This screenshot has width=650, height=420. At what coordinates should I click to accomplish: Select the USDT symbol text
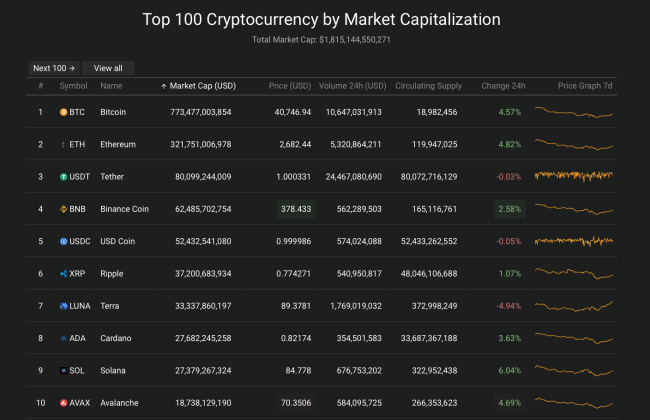point(80,177)
